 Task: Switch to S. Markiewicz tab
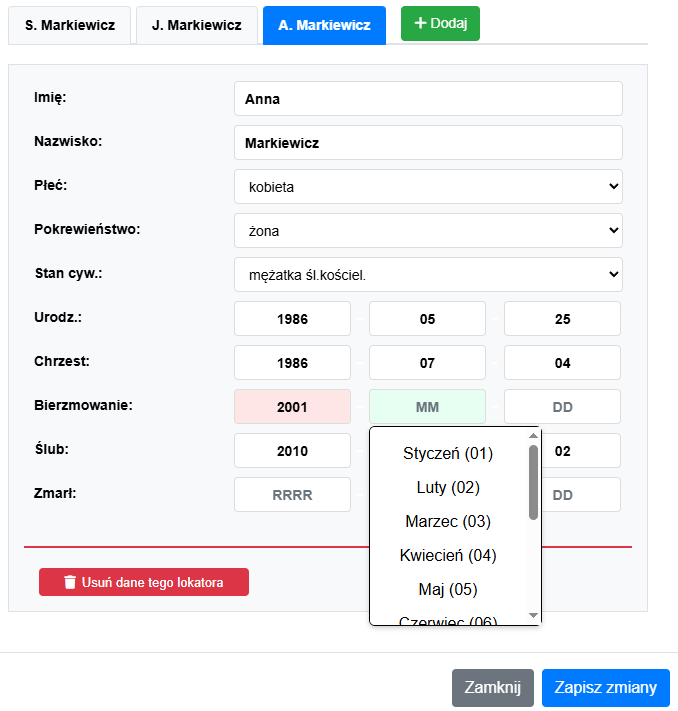(70, 26)
